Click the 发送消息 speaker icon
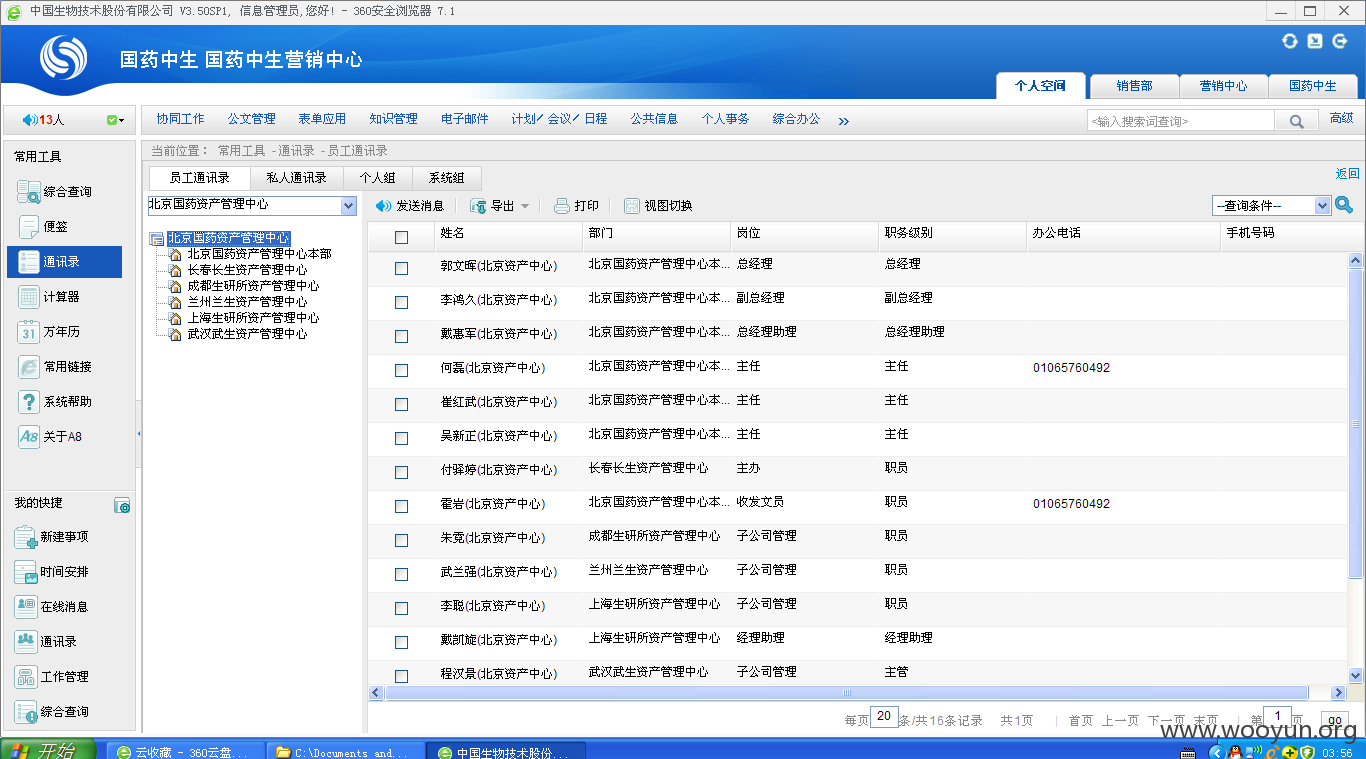Image resolution: width=1366 pixels, height=759 pixels. 383,206
